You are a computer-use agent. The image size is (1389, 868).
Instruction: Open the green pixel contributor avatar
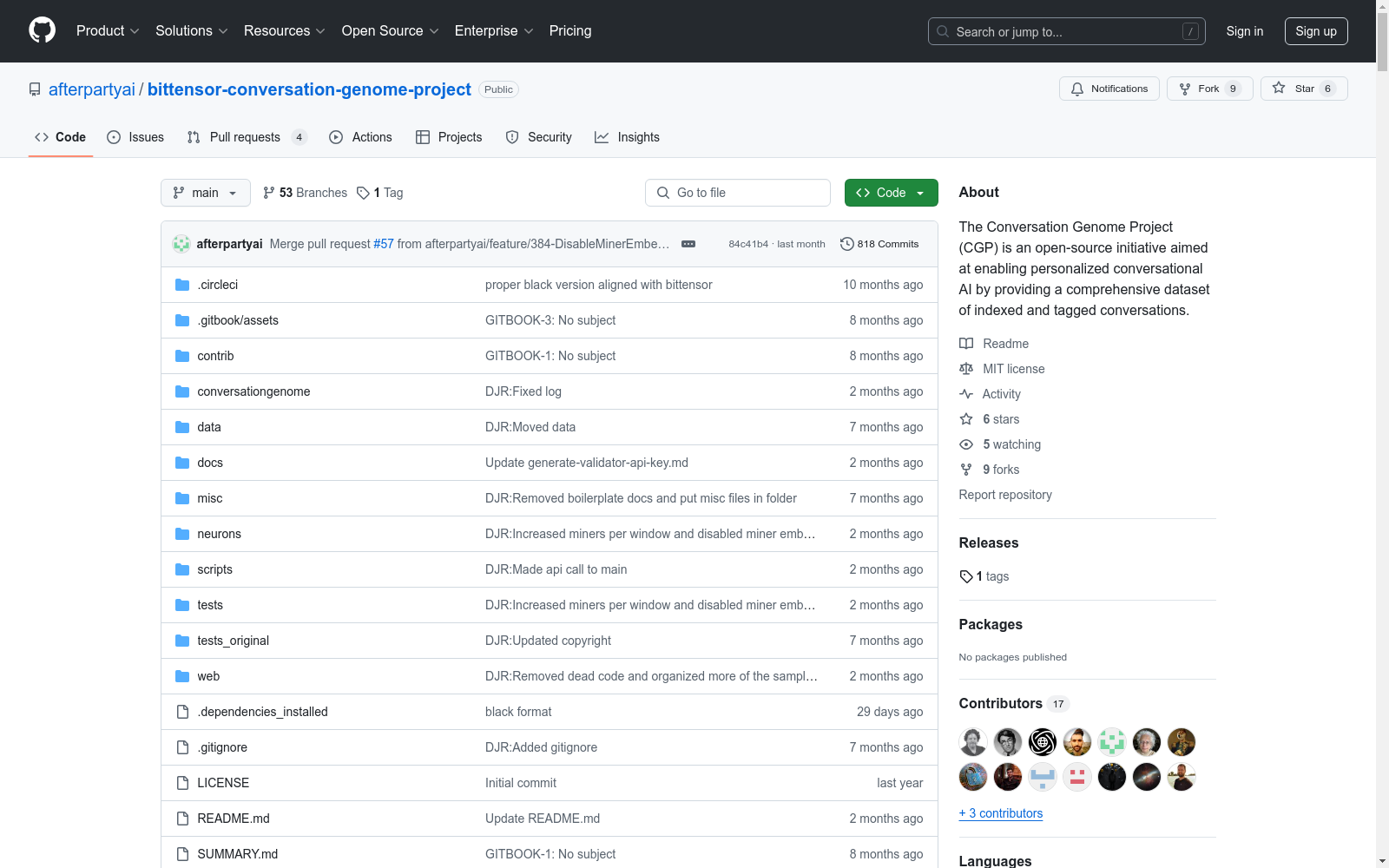click(1112, 742)
